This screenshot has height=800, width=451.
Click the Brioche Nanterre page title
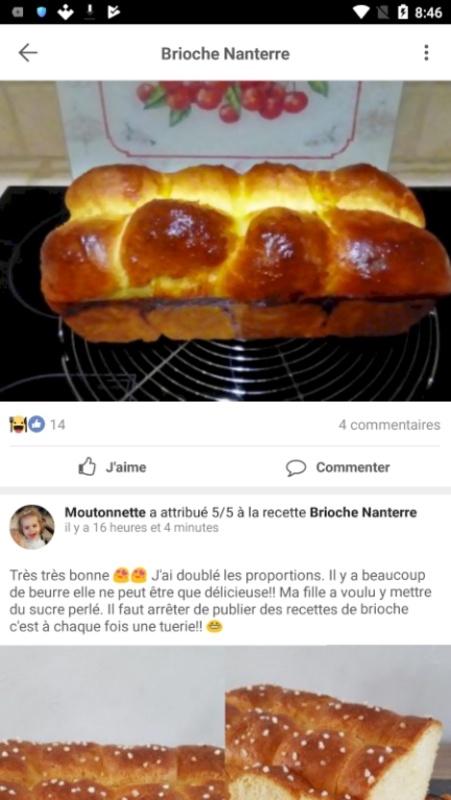(x=225, y=54)
